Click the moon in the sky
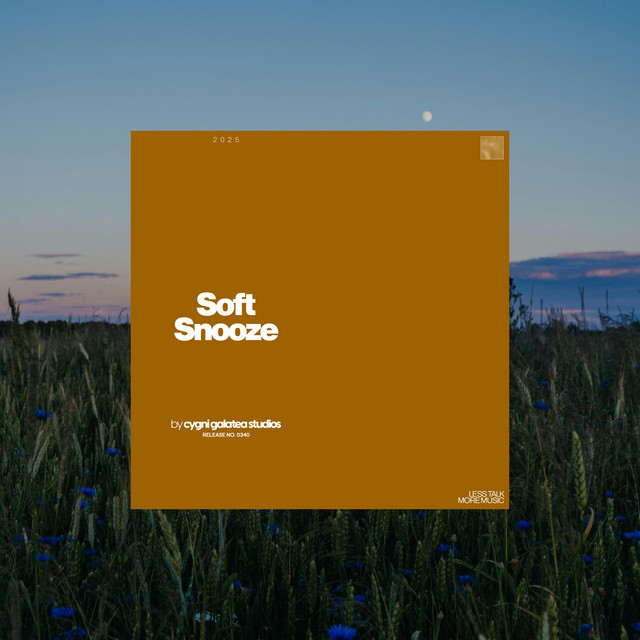 tap(427, 116)
